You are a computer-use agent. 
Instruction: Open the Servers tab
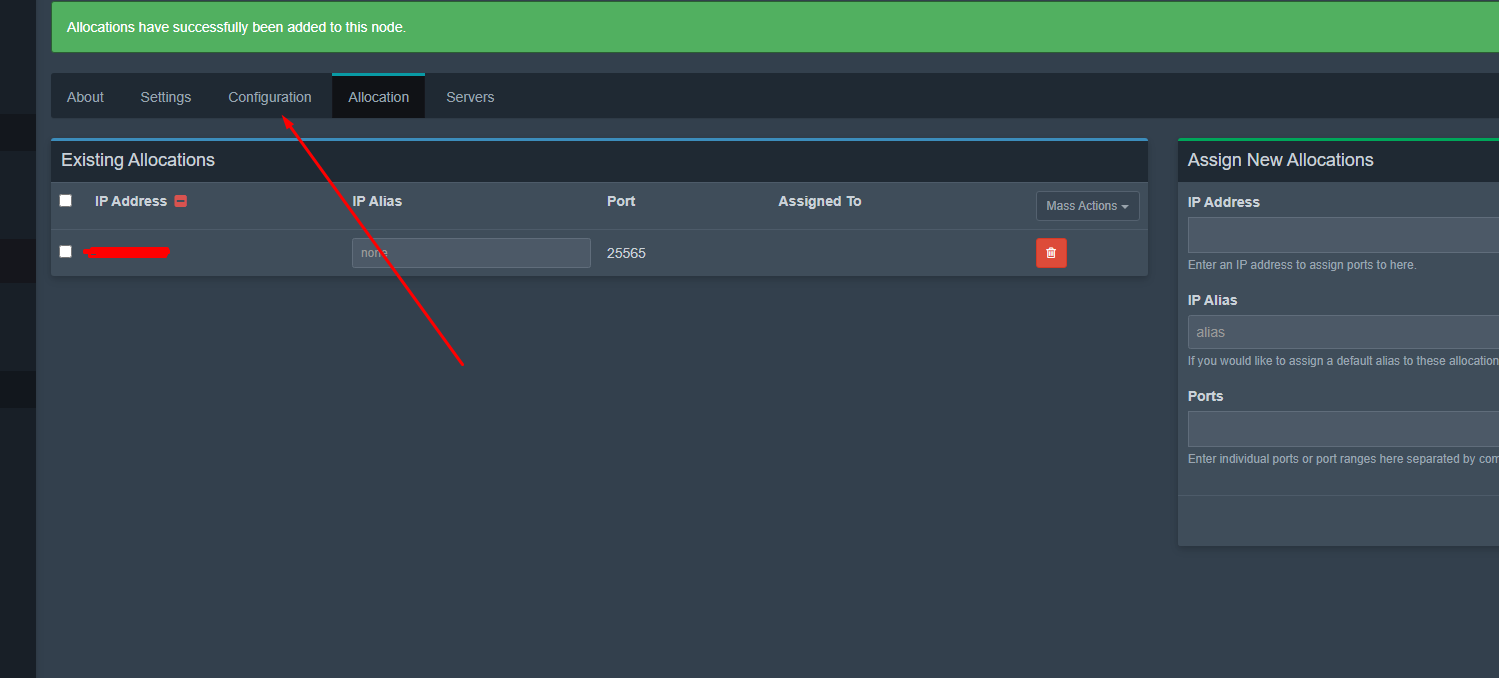click(470, 97)
